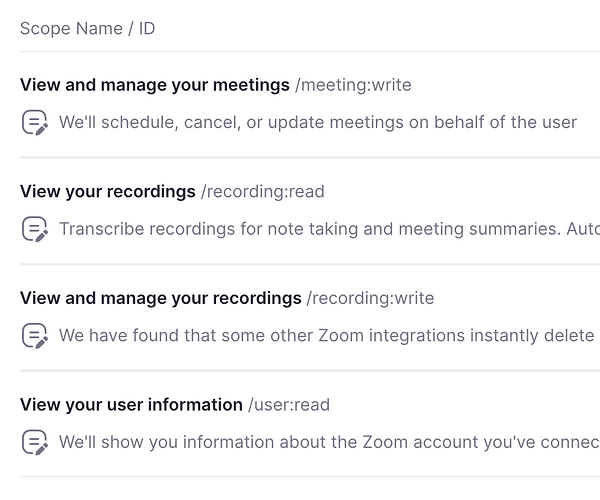
Task: Click the edit note icon for recording:read
Action: pyautogui.click(x=35, y=229)
